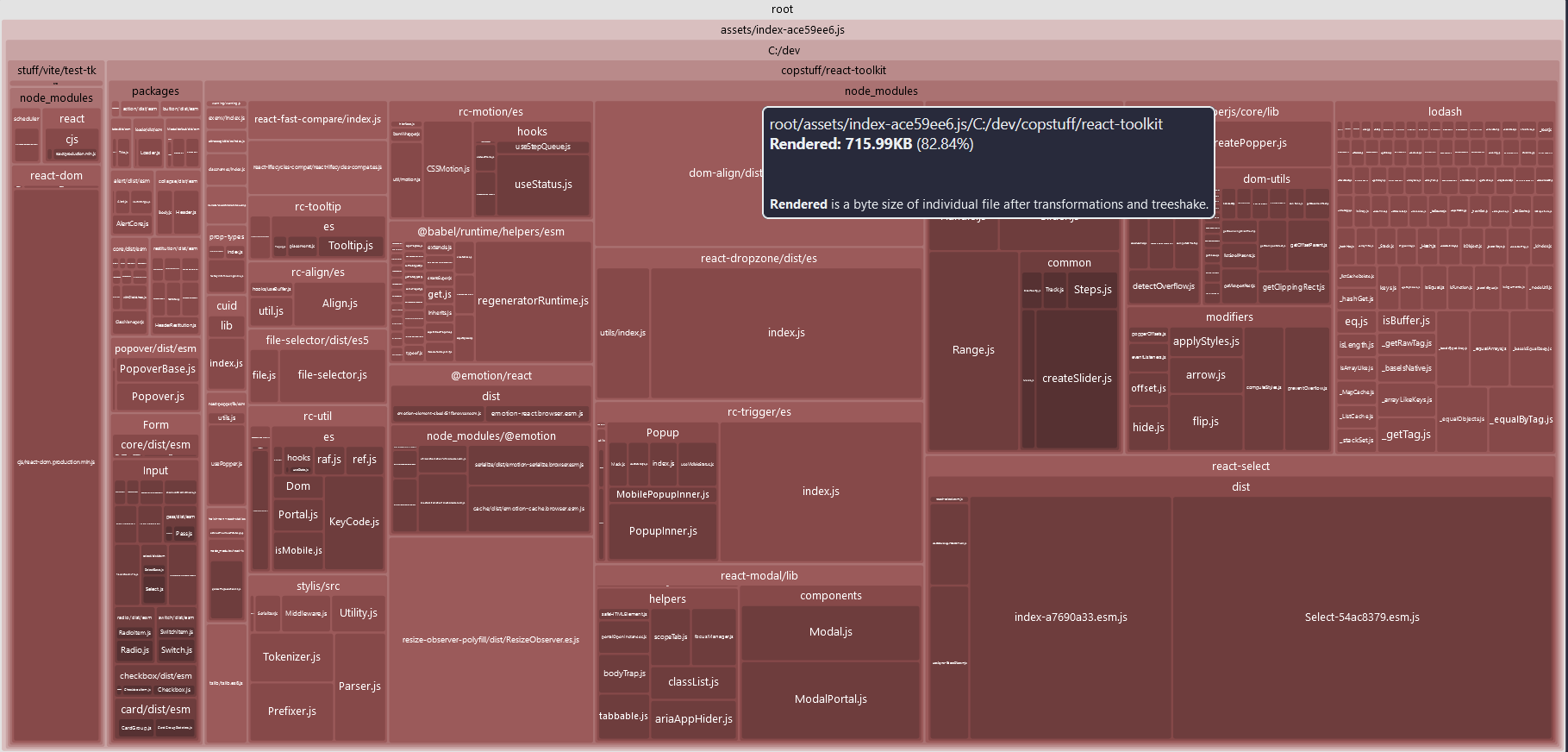
Task: Click the _equalByTag.js block
Action: [x=1521, y=420]
